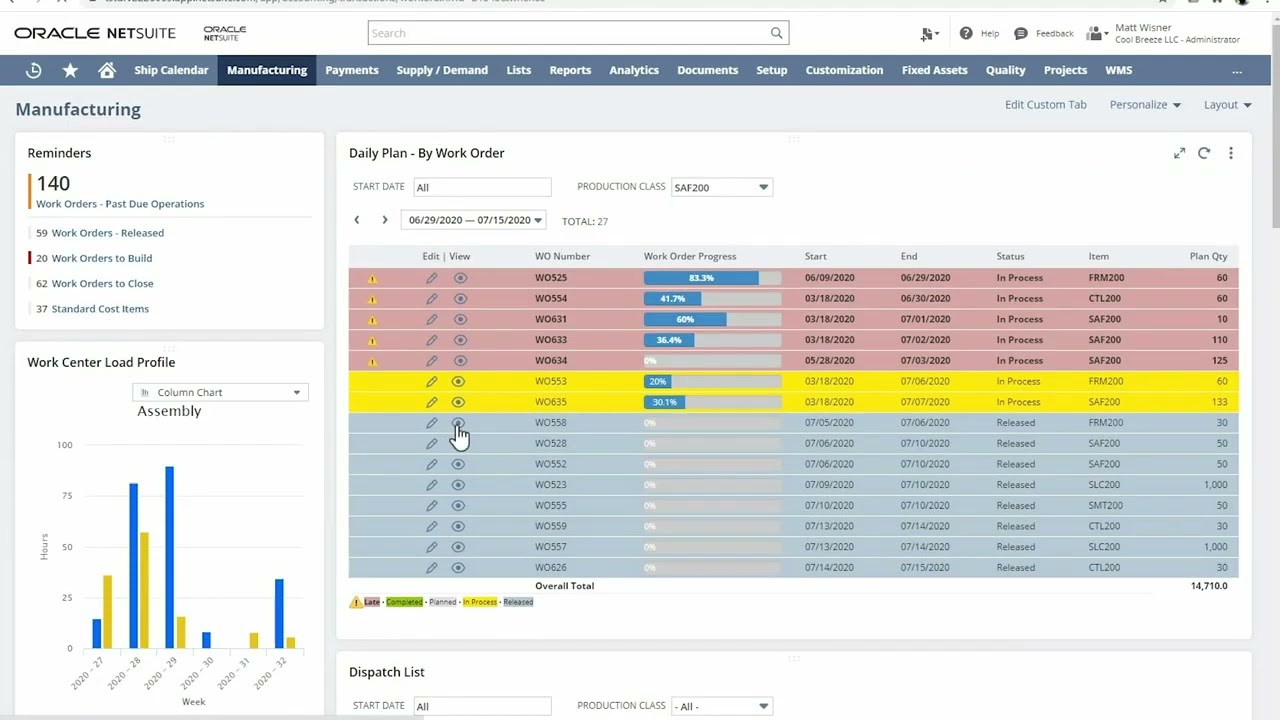Open the Dispatch List Production Class dropdown
1280x720 pixels.
click(721, 706)
